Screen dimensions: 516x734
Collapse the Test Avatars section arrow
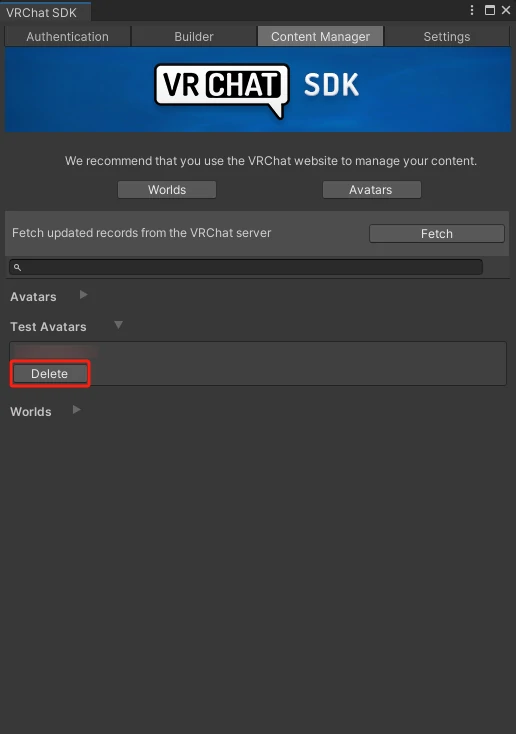118,325
